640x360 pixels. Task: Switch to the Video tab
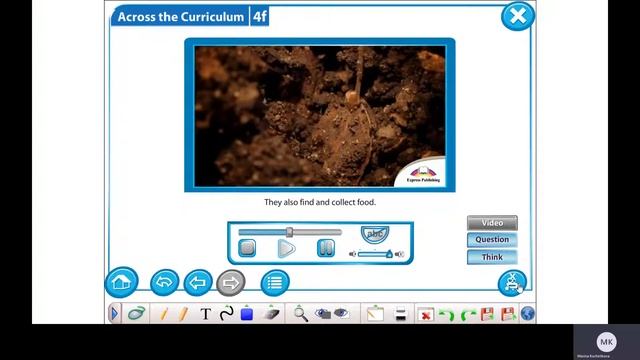[x=492, y=223]
